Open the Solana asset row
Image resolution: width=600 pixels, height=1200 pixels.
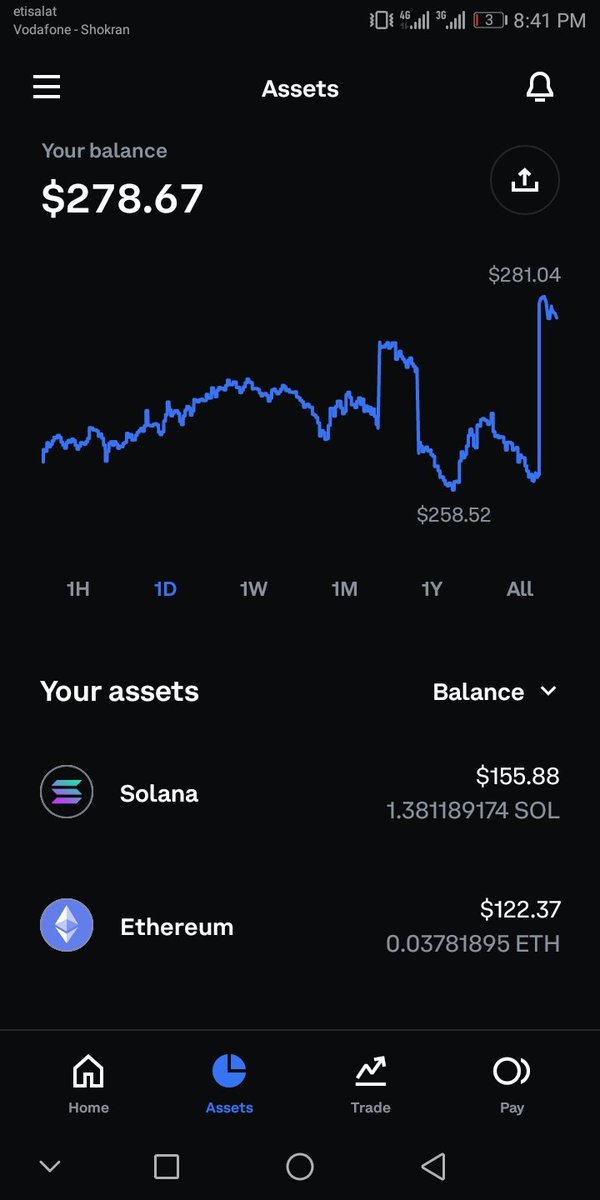point(300,793)
